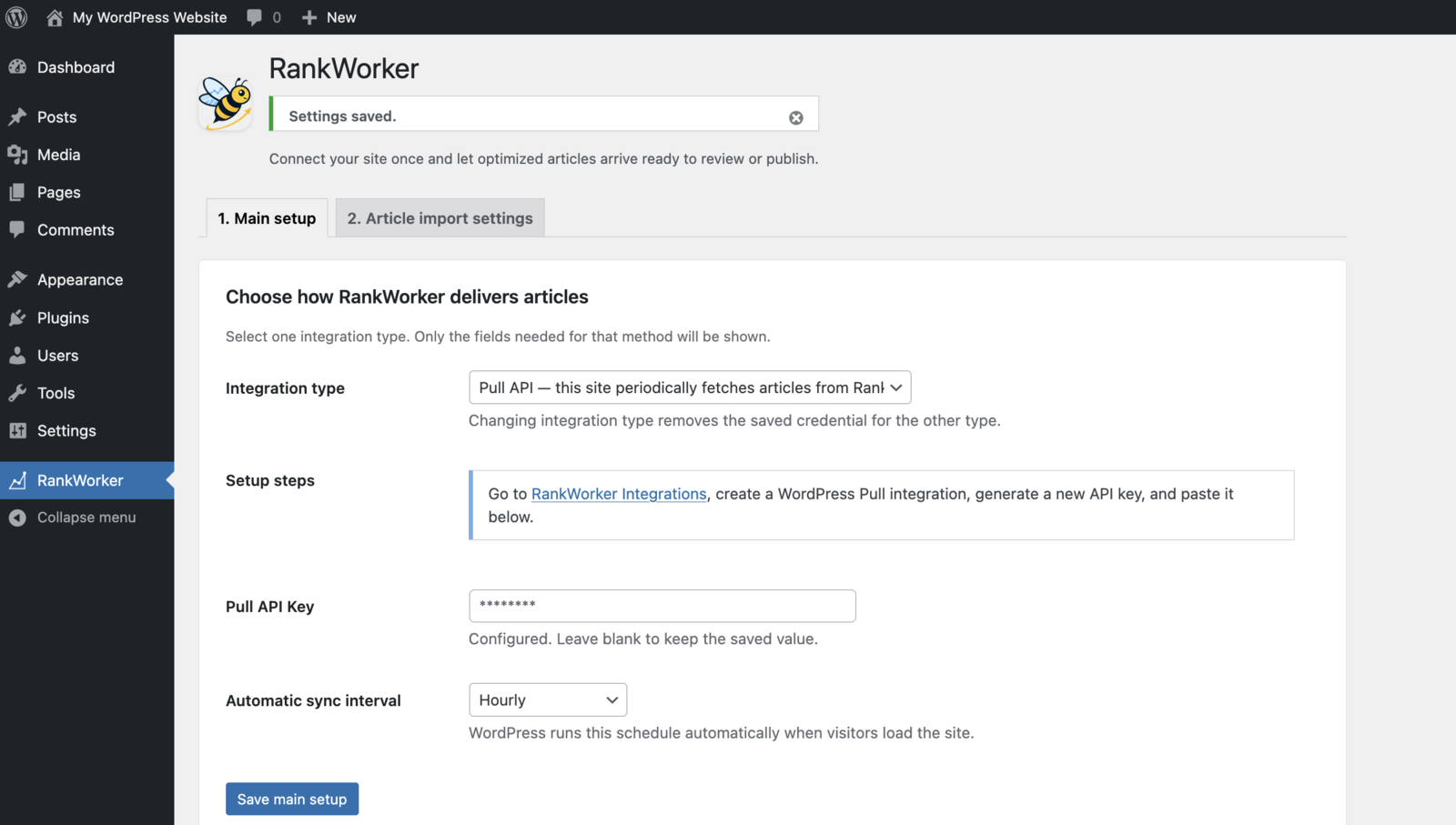Click the 'Setup steps' label

click(270, 480)
